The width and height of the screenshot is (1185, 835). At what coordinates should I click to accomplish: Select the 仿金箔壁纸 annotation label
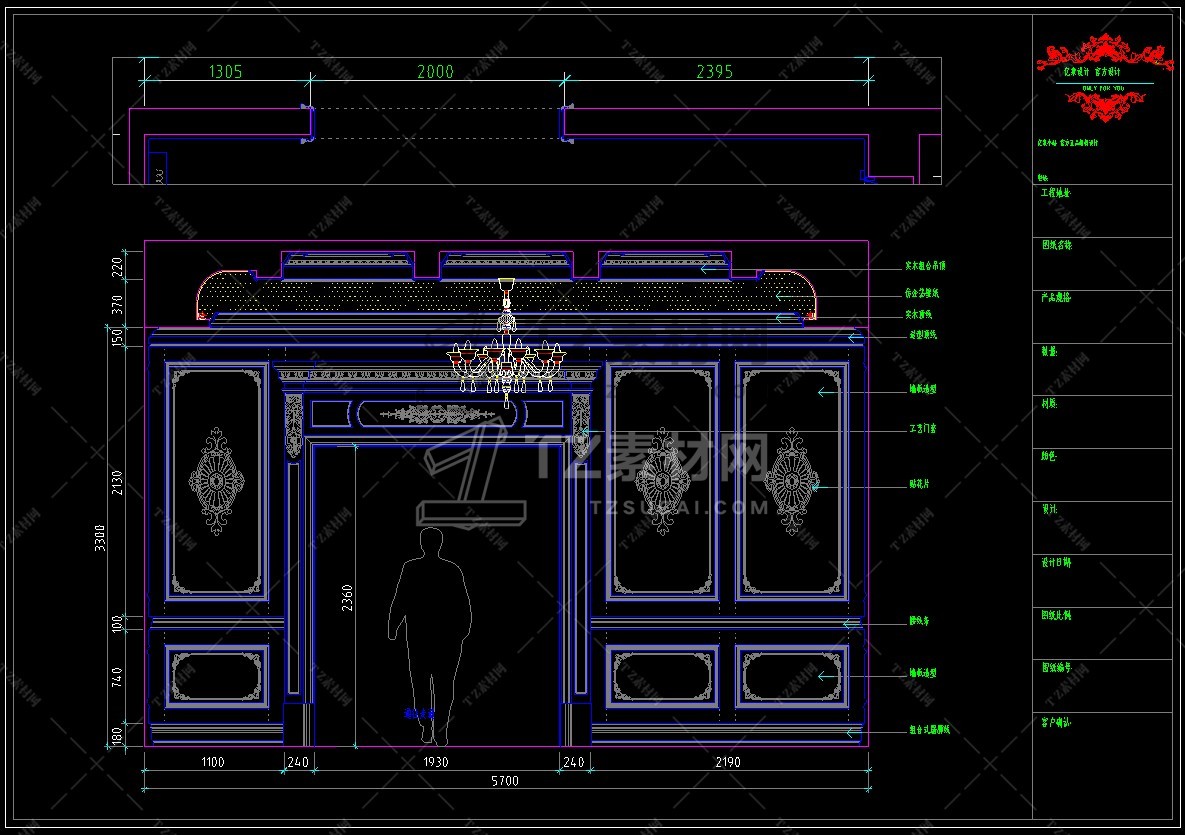(x=922, y=293)
